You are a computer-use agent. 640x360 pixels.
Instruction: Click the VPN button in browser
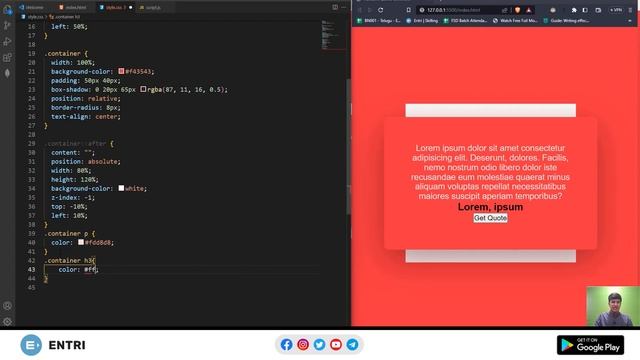(x=616, y=10)
